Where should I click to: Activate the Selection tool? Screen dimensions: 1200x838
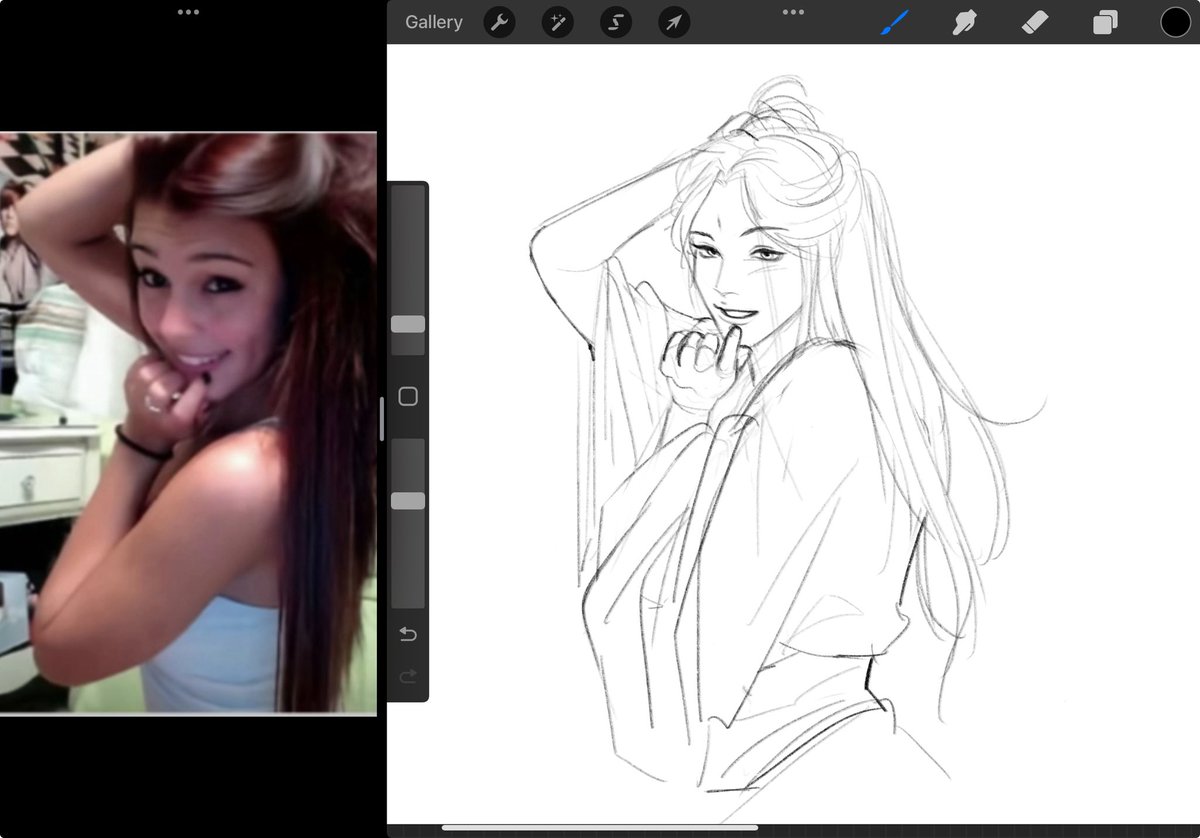[615, 22]
